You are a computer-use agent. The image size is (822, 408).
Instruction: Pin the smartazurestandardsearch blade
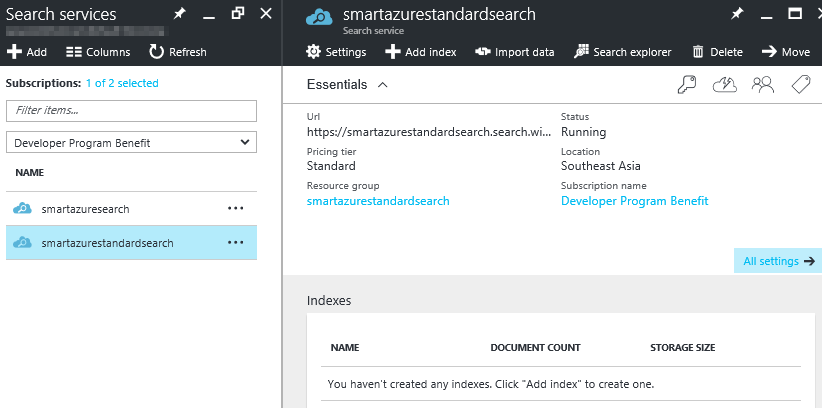737,14
